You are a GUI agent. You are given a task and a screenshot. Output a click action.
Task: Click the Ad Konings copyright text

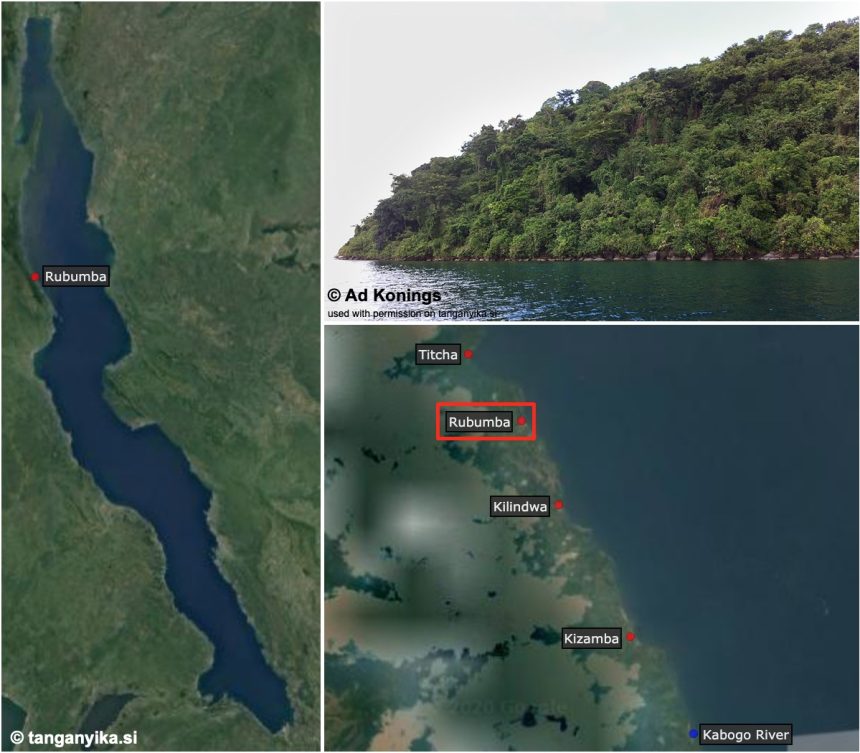coord(384,295)
